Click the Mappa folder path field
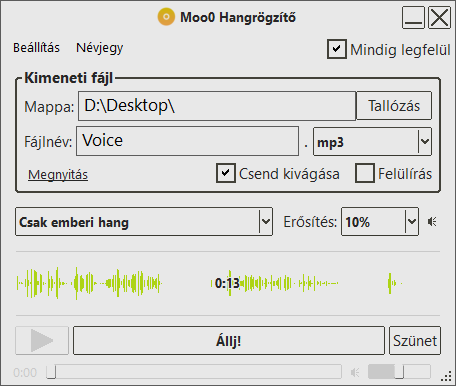Viewport: 456px width, 386px height. [217, 106]
